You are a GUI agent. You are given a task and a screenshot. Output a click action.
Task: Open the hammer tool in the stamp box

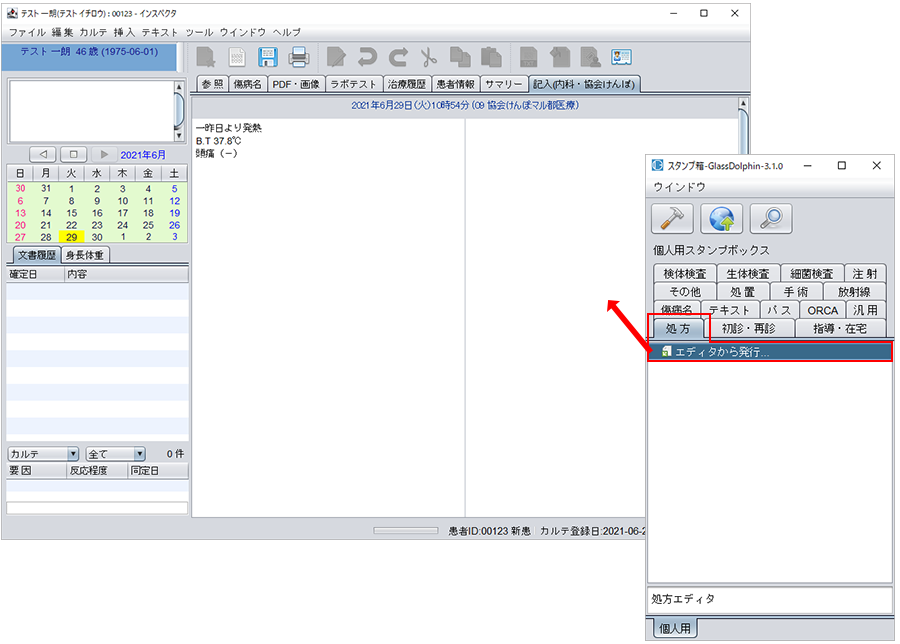pyautogui.click(x=672, y=218)
